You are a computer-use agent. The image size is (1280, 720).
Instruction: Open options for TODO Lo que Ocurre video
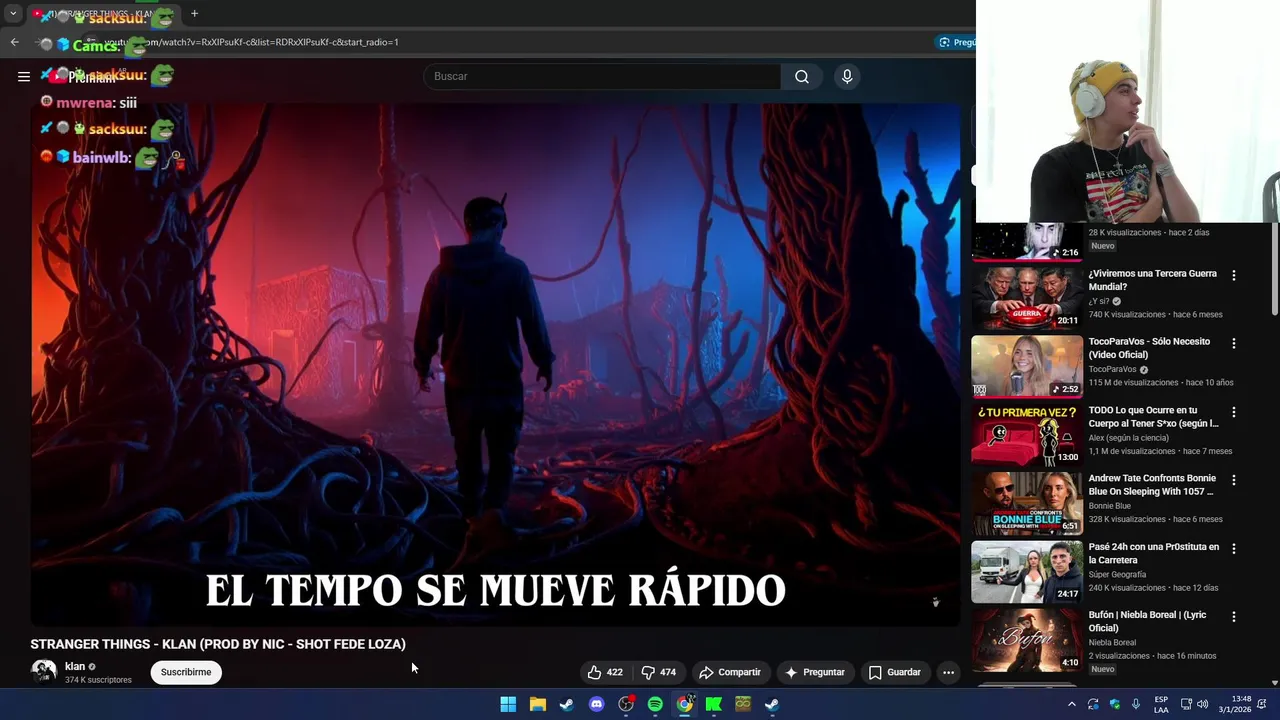tap(1233, 412)
